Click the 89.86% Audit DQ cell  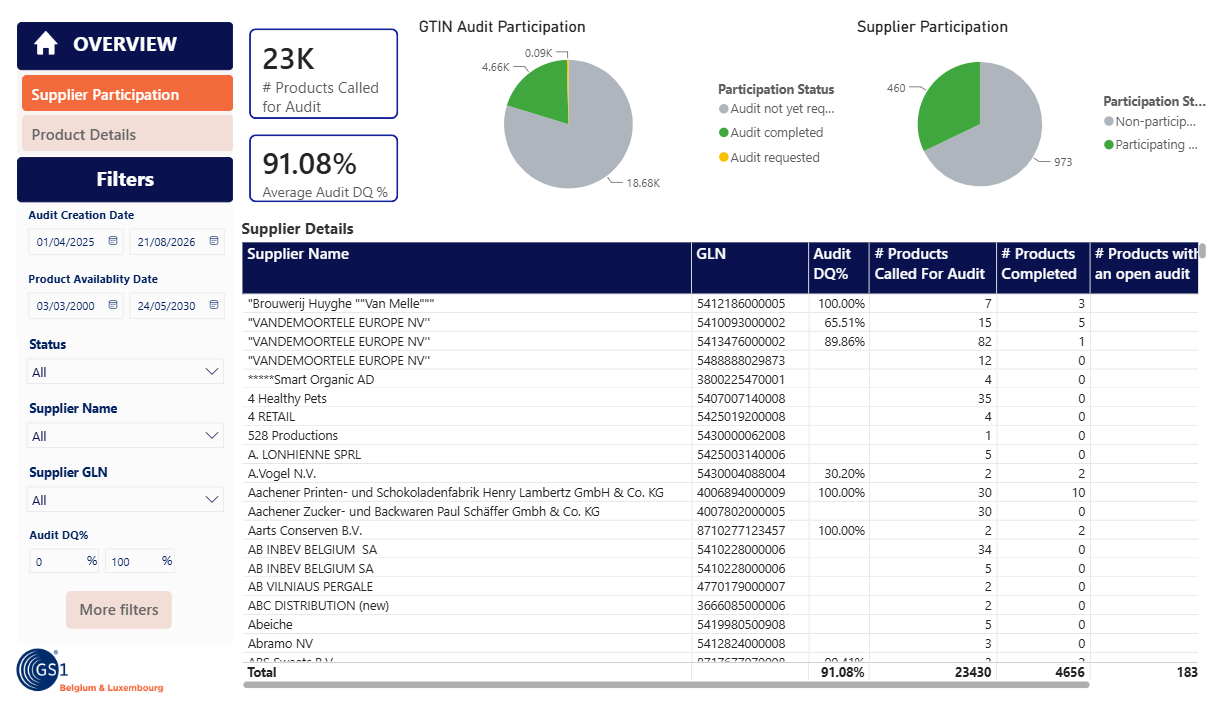click(x=841, y=341)
